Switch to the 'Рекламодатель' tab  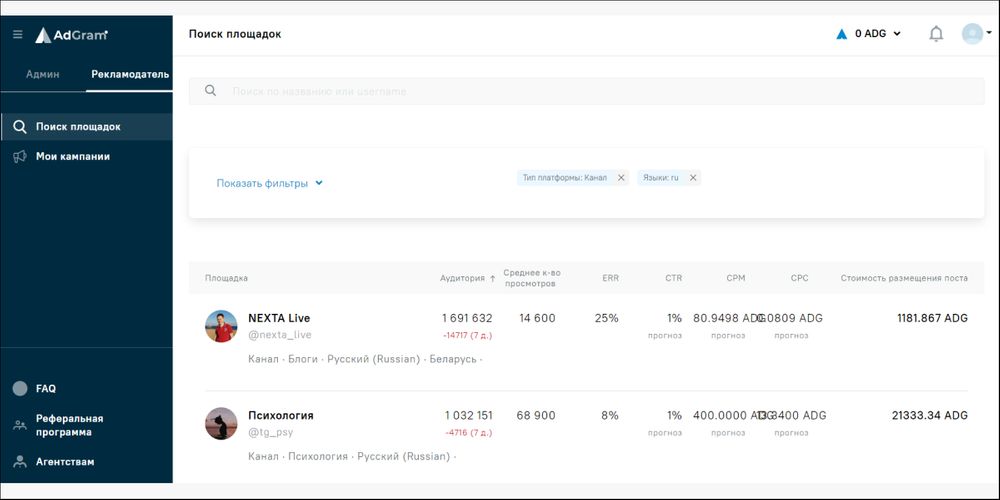[x=130, y=74]
